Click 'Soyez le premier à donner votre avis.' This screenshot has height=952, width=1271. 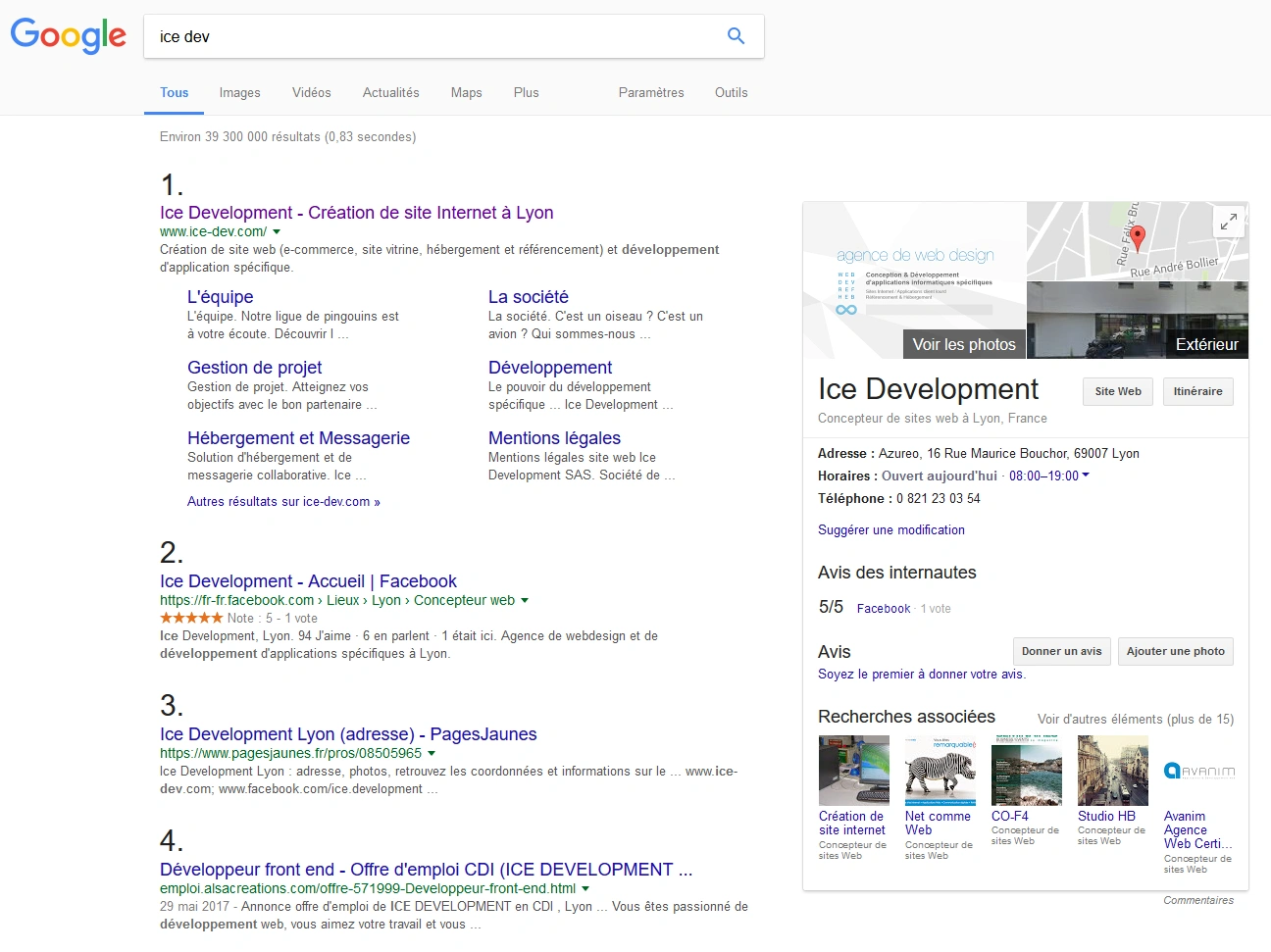point(922,675)
